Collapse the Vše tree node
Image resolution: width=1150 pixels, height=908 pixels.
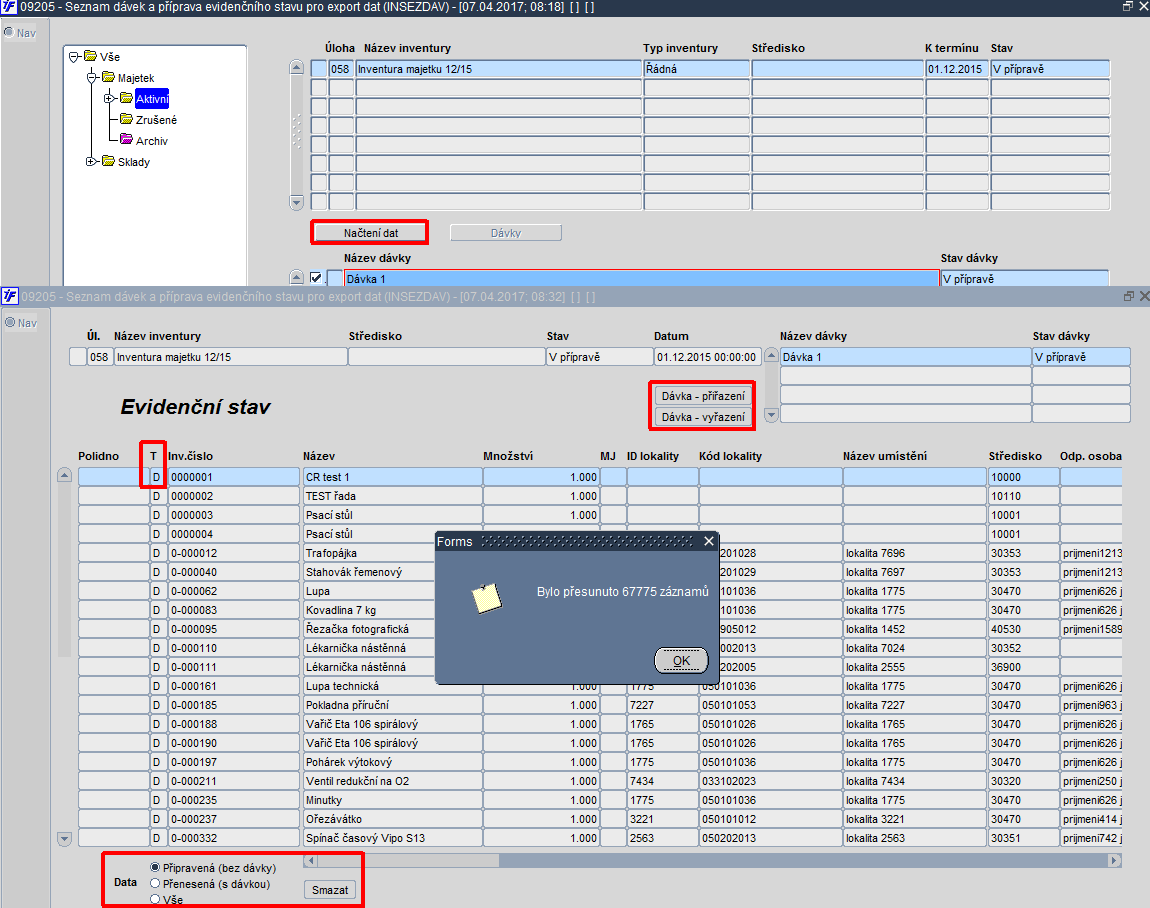click(73, 56)
